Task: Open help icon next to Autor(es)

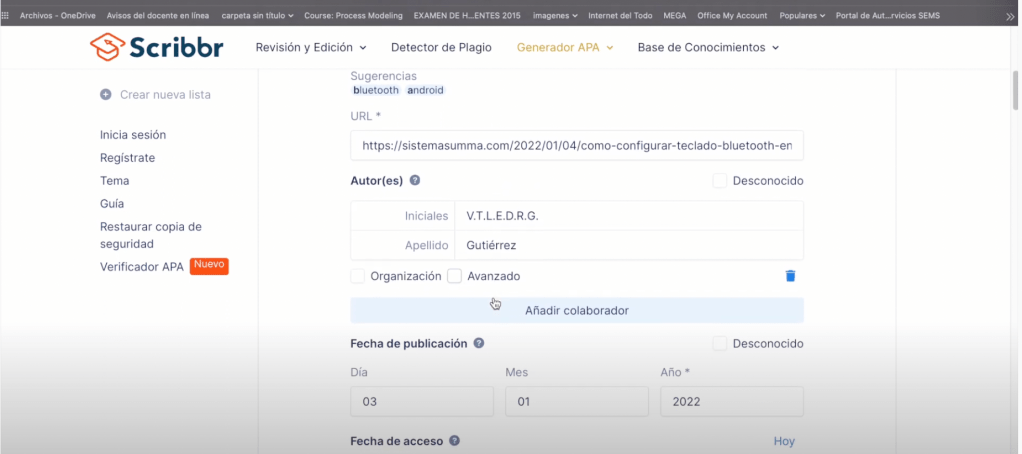Action: tap(414, 181)
